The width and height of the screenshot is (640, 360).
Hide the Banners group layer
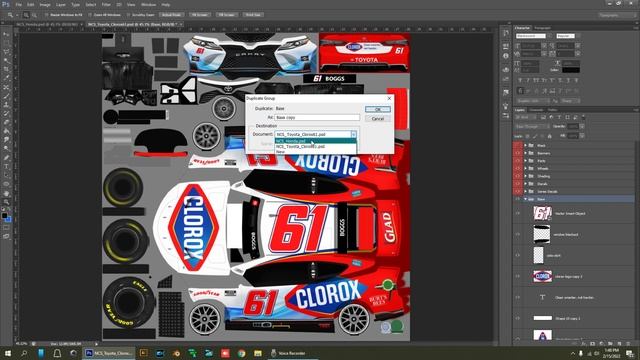(518, 153)
